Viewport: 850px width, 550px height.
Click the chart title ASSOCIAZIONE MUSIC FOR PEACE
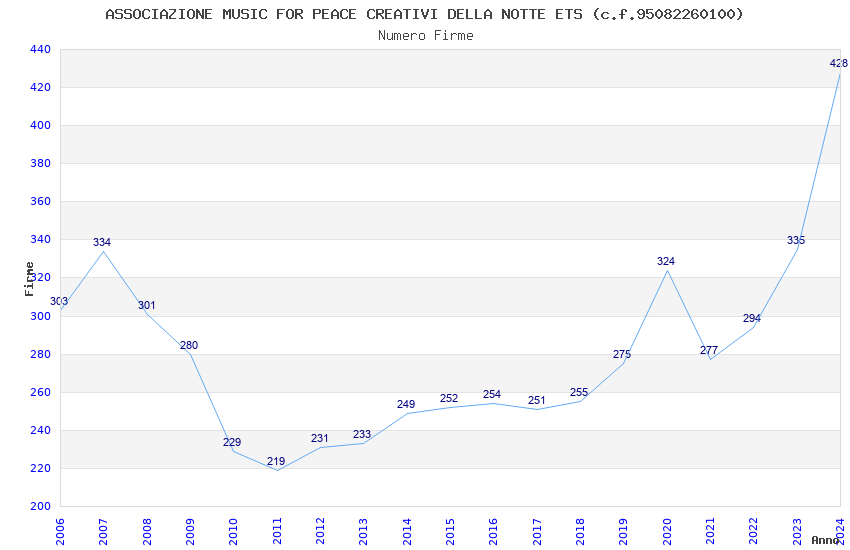(x=424, y=15)
